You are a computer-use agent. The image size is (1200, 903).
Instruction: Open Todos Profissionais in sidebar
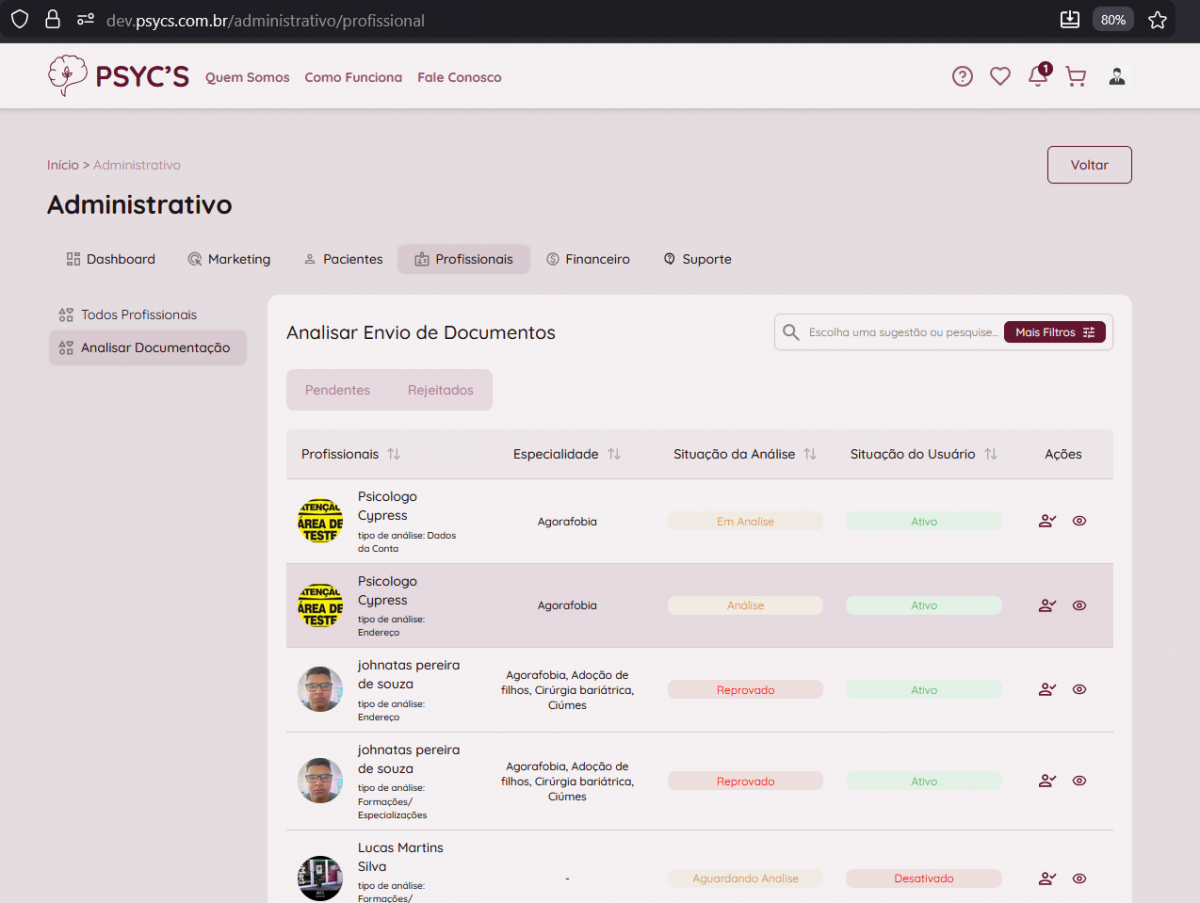coord(138,315)
